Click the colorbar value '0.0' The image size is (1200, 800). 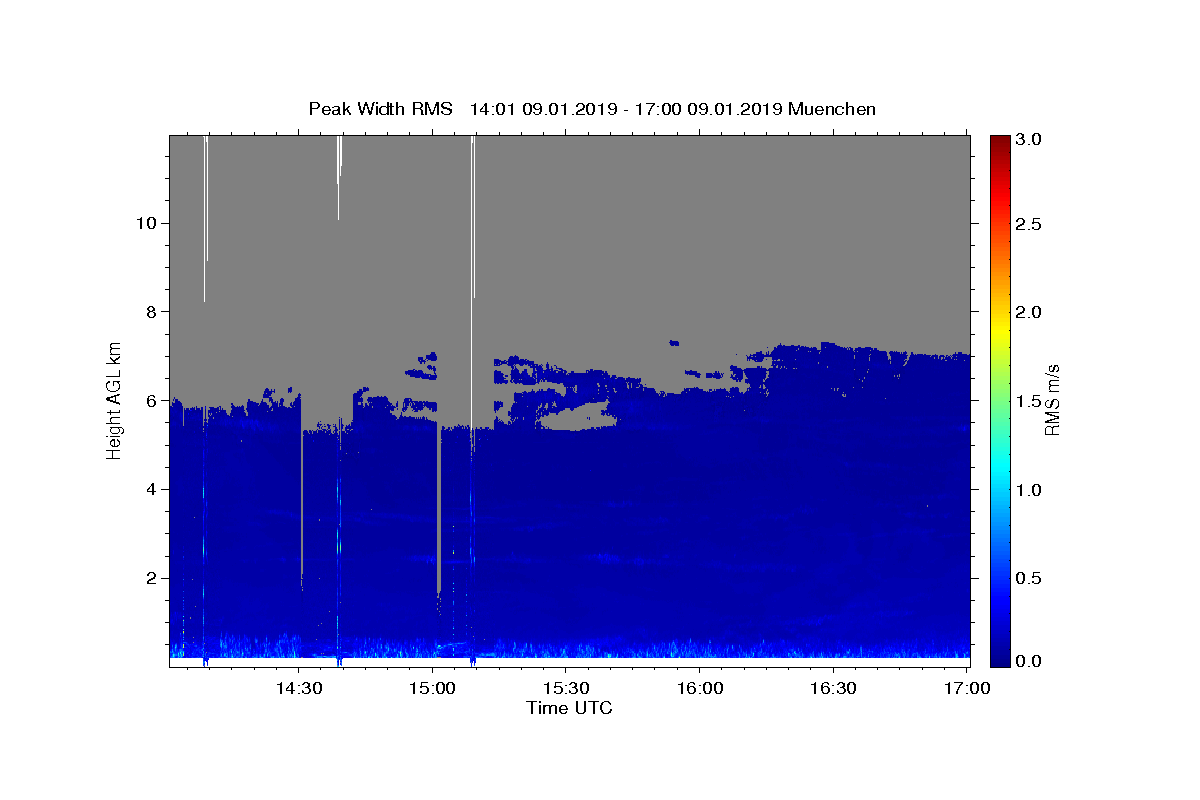coord(1029,660)
